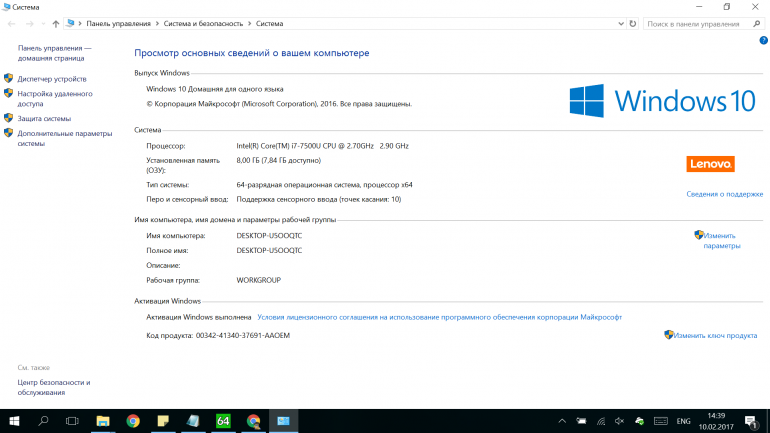This screenshot has height=433, width=770.
Task: Click battery icon in the system tray
Action: 581,421
